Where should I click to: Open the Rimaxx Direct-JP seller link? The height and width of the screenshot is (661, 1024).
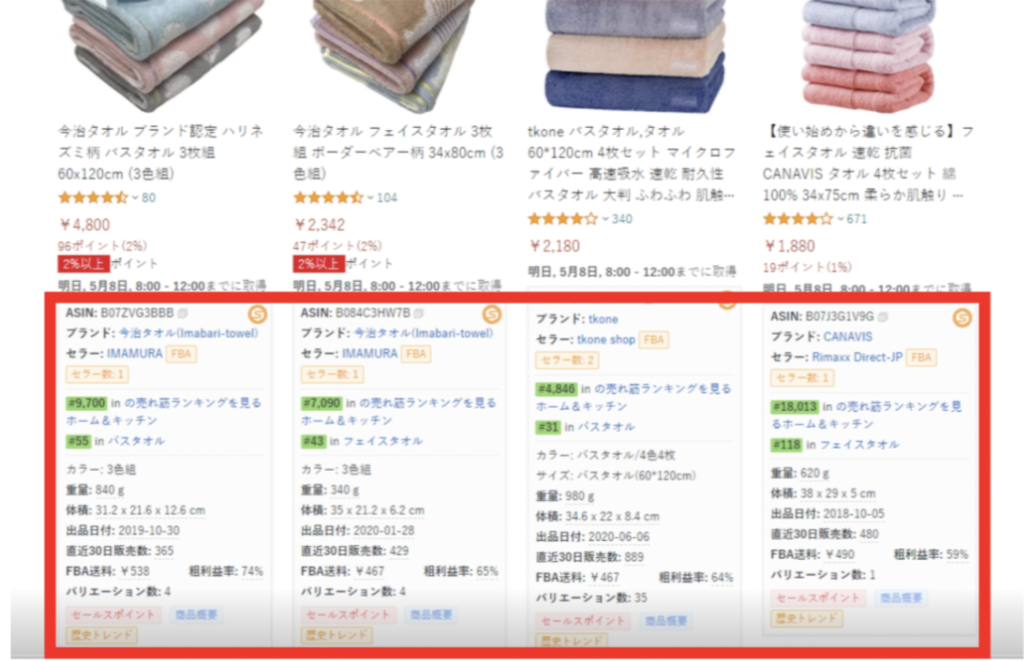[x=857, y=357]
